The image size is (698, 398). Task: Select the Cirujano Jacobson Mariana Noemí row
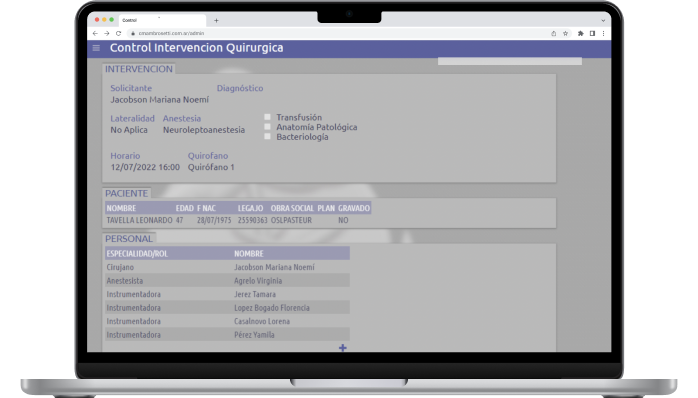click(227, 267)
